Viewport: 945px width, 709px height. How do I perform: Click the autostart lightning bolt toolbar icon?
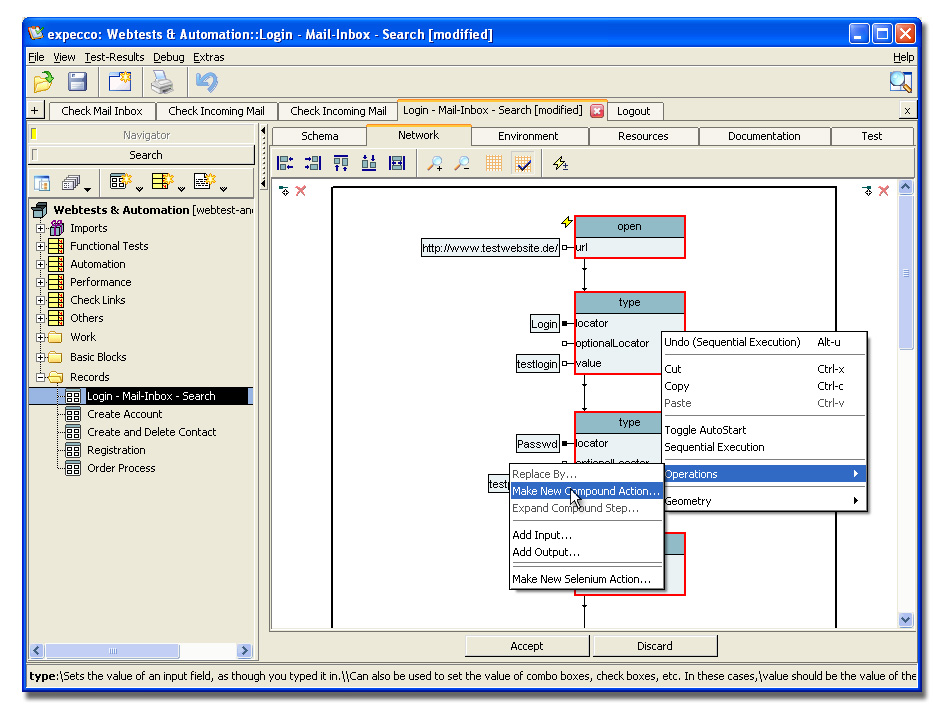560,163
